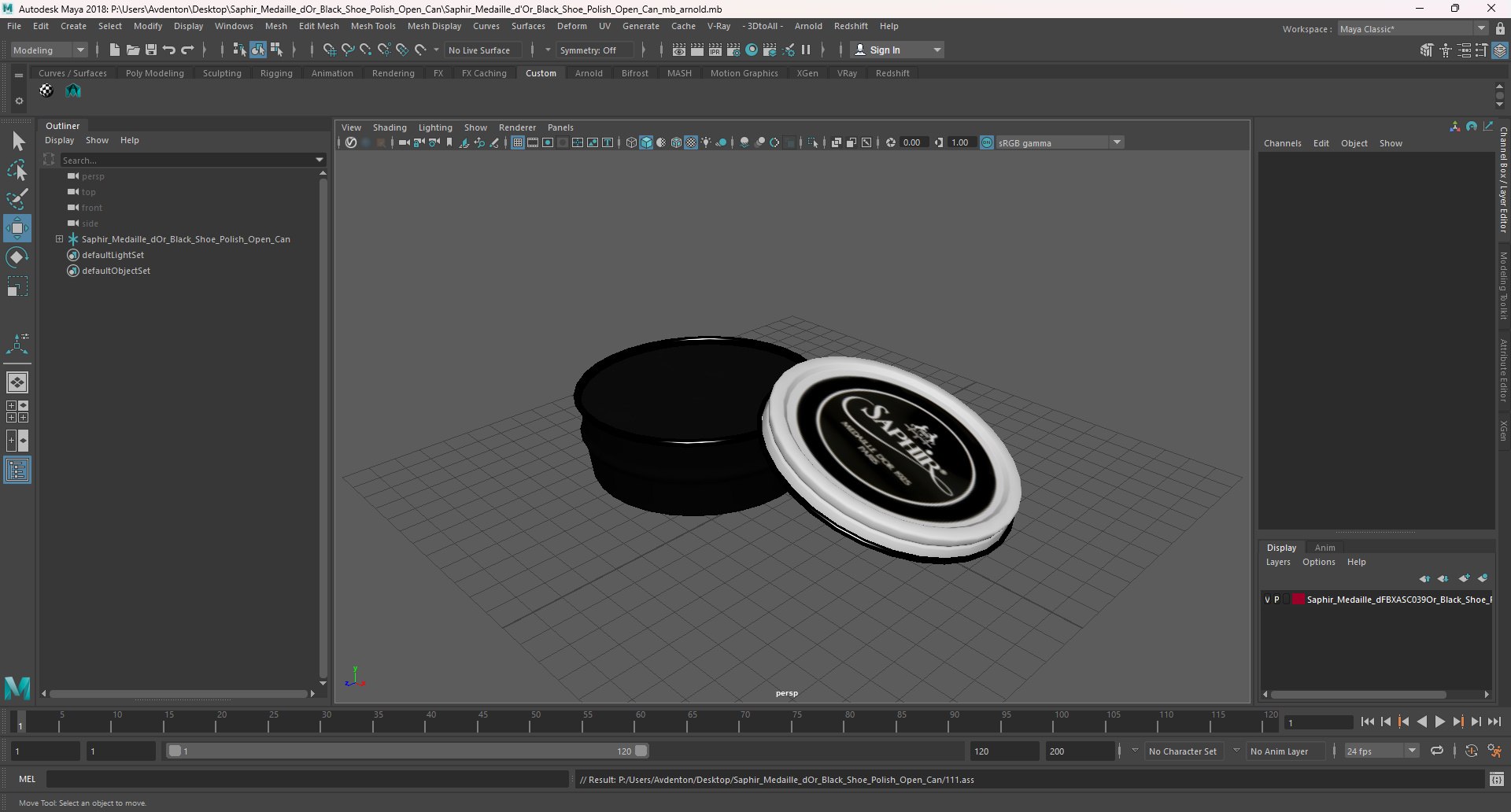Expand the Saphir_Medaille Outliner node
The image size is (1511, 812).
[x=59, y=238]
